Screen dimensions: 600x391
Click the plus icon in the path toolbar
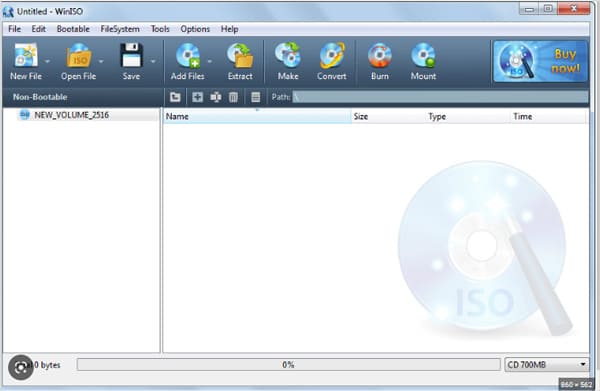tap(197, 97)
